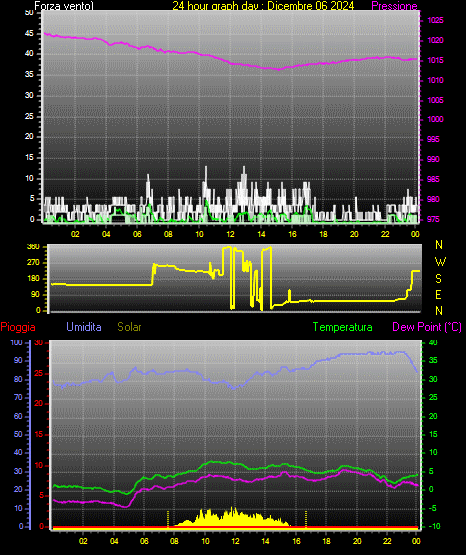
Task: Select the 1005 pressure axis value
Action: point(435,100)
